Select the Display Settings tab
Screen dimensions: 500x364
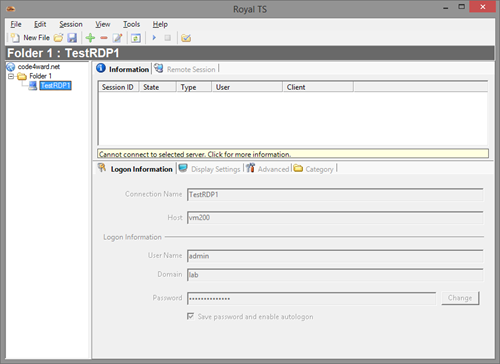click(x=210, y=169)
